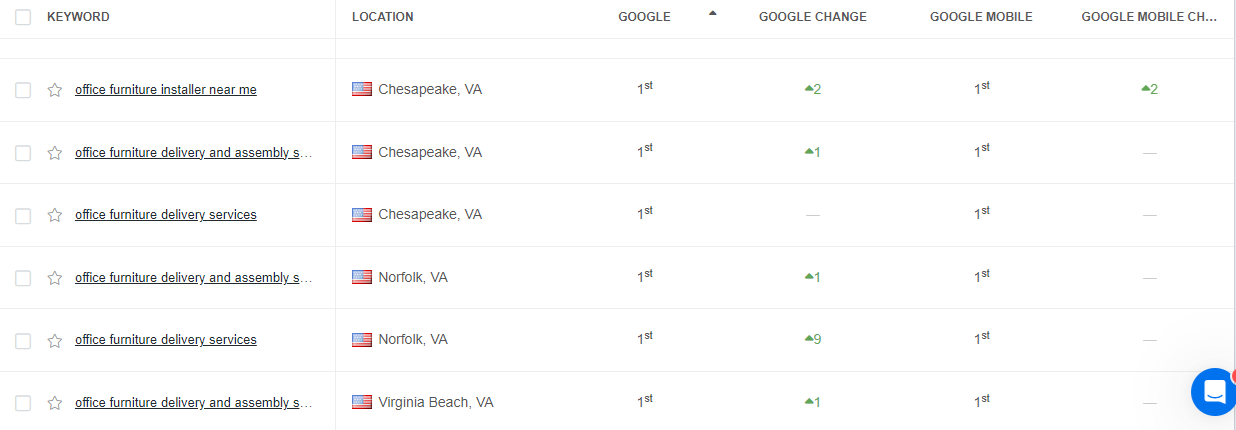Sort by the Location column header
The image size is (1236, 430).
point(382,17)
